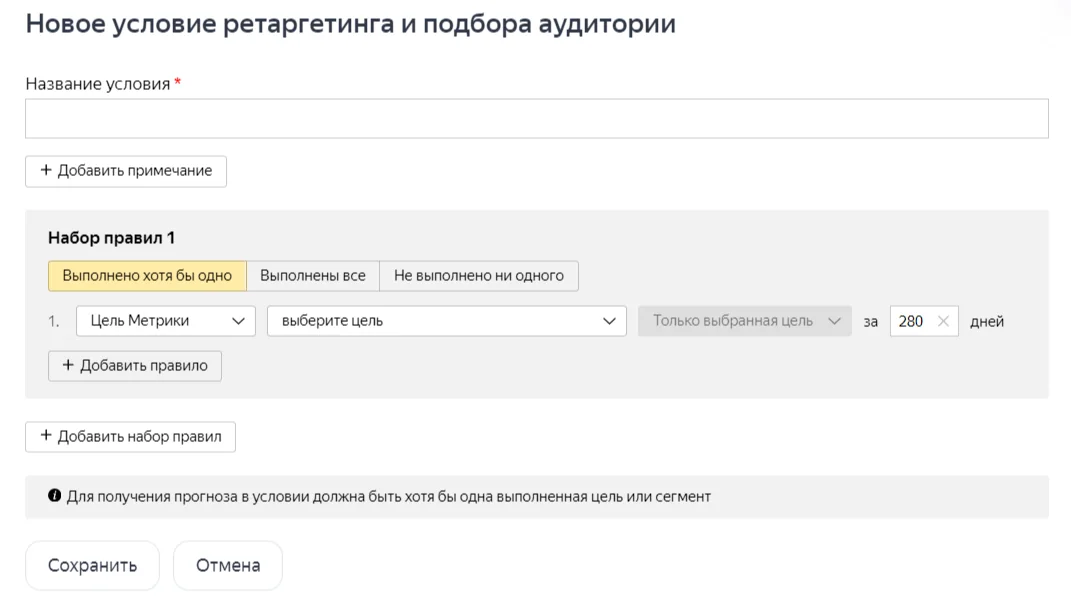
Task: Click the 'Название условия' text field
Action: coord(536,119)
